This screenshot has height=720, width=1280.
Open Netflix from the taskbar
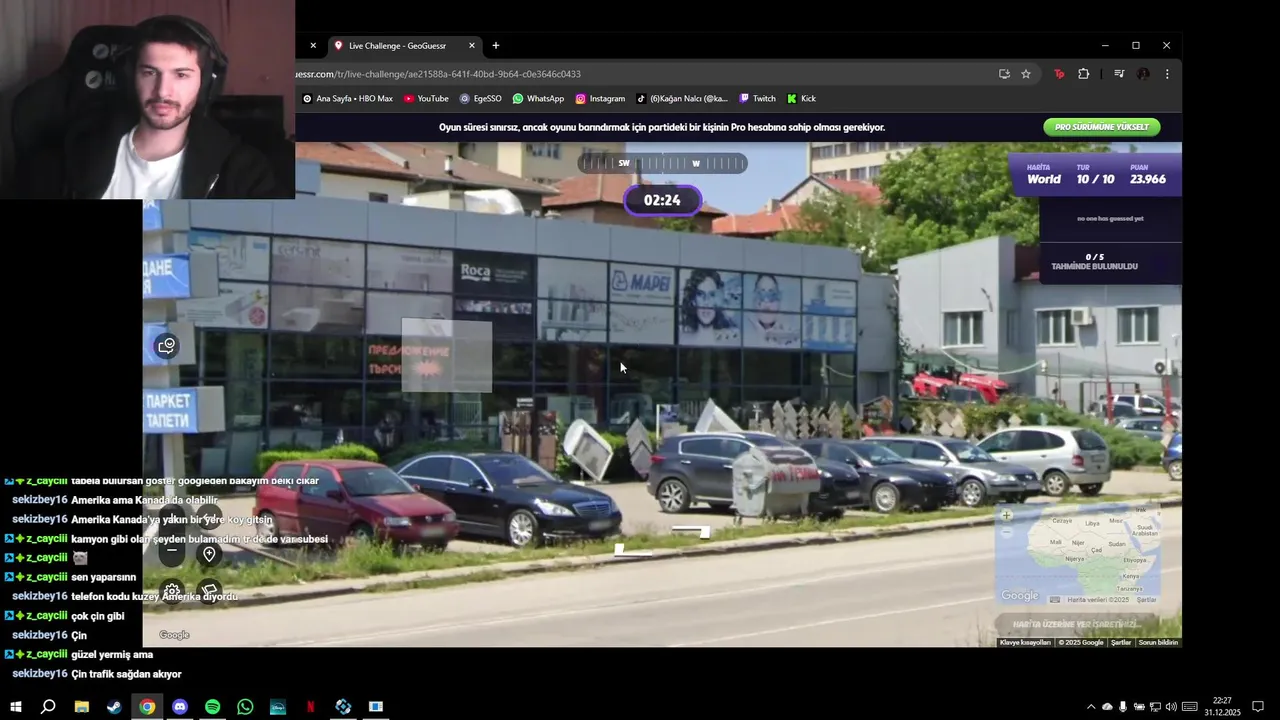click(x=310, y=707)
